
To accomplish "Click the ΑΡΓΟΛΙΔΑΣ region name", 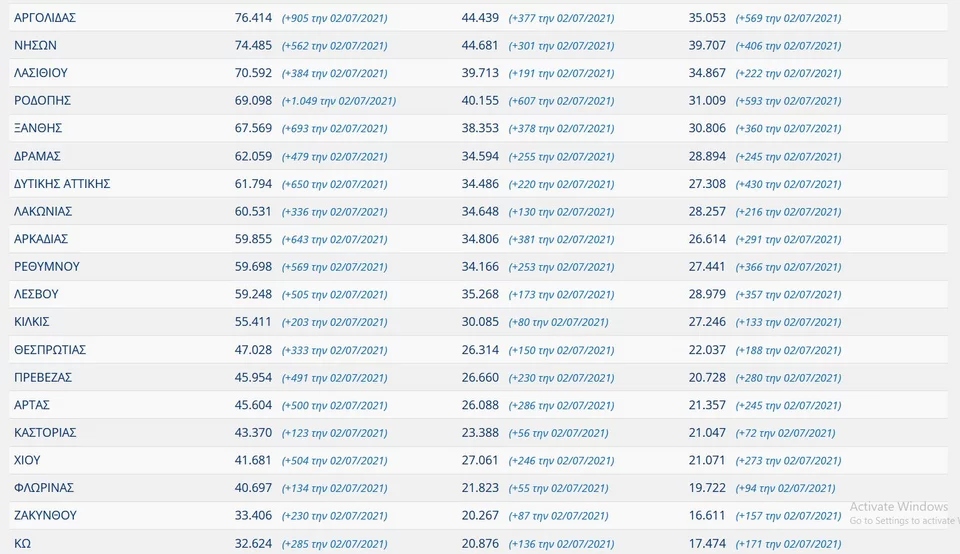I will tap(45, 18).
